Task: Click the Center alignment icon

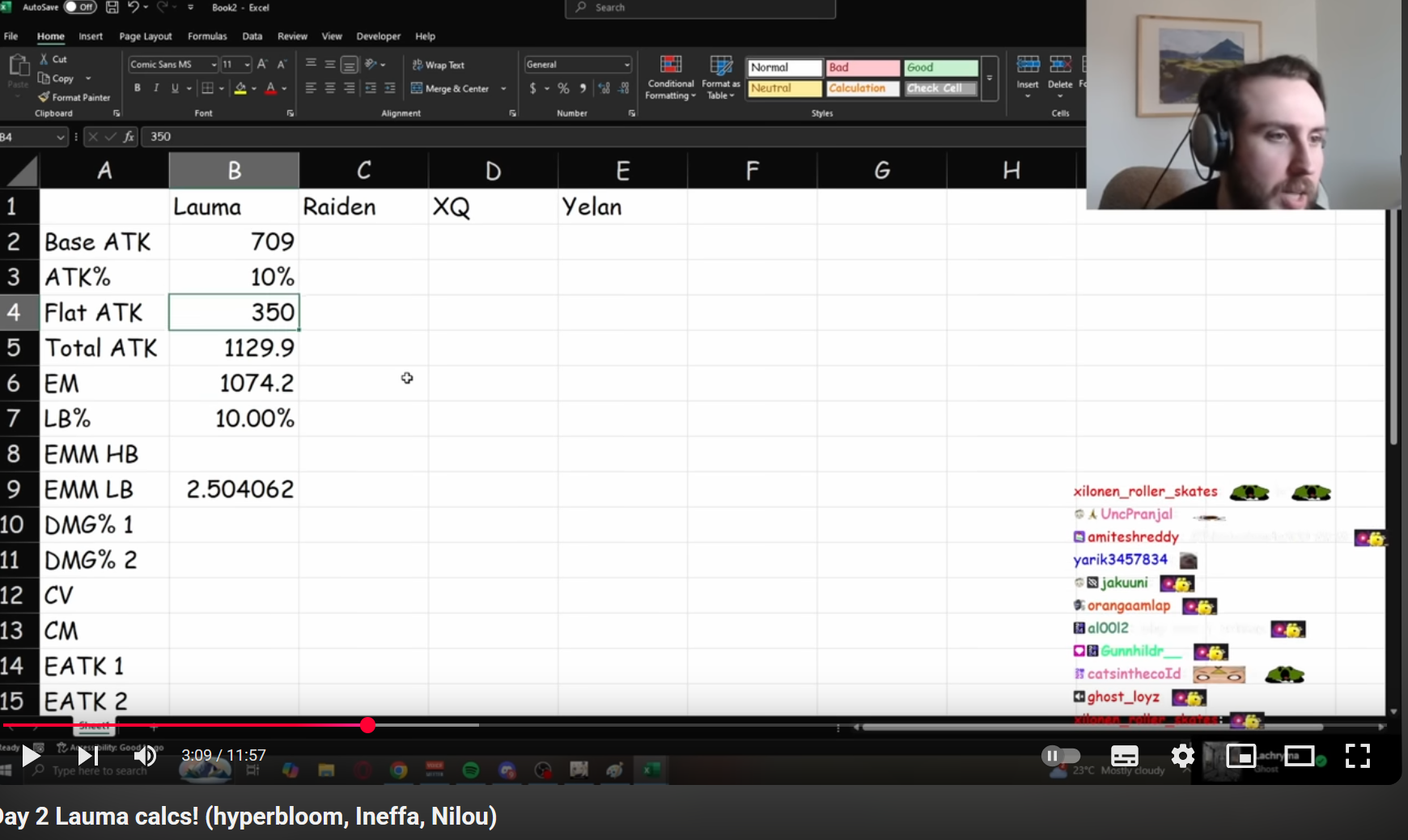Action: pos(330,88)
